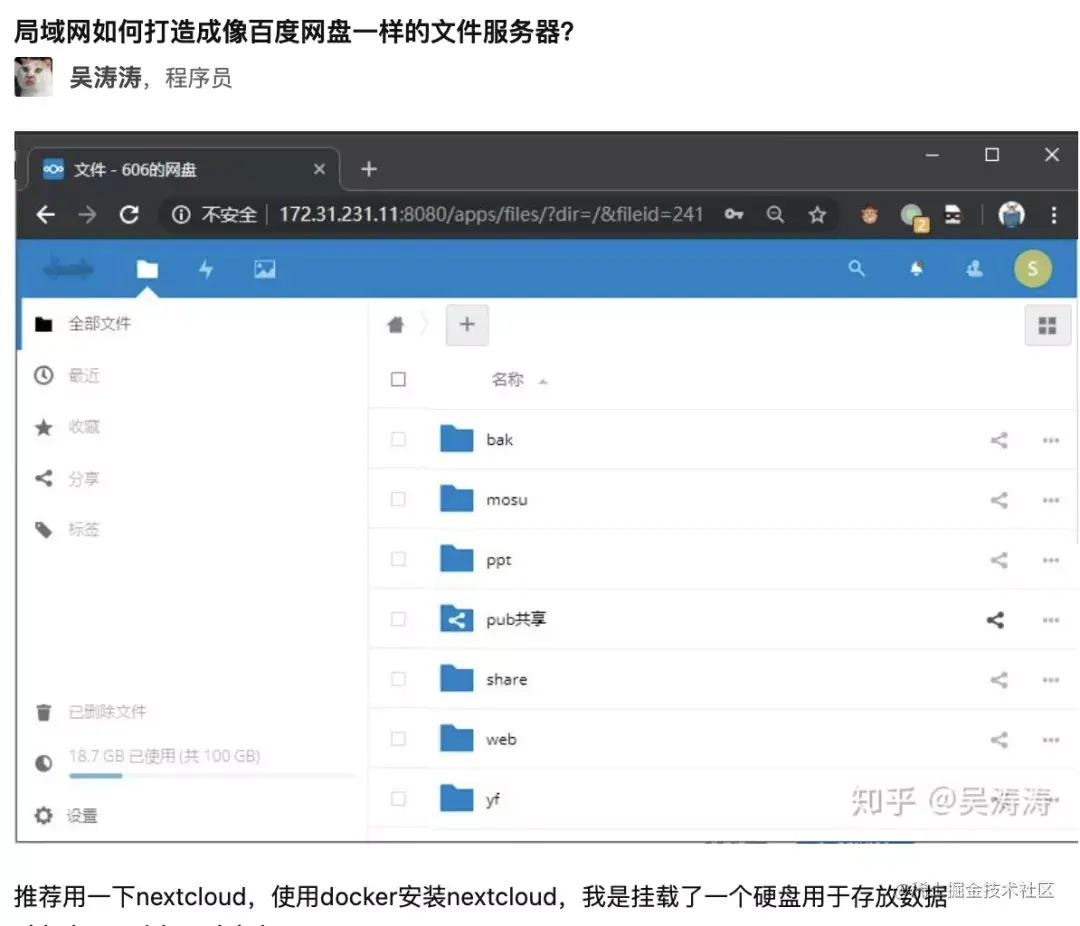The width and height of the screenshot is (1080, 926).
Task: Click the search magnifier in blue header
Action: (x=856, y=268)
